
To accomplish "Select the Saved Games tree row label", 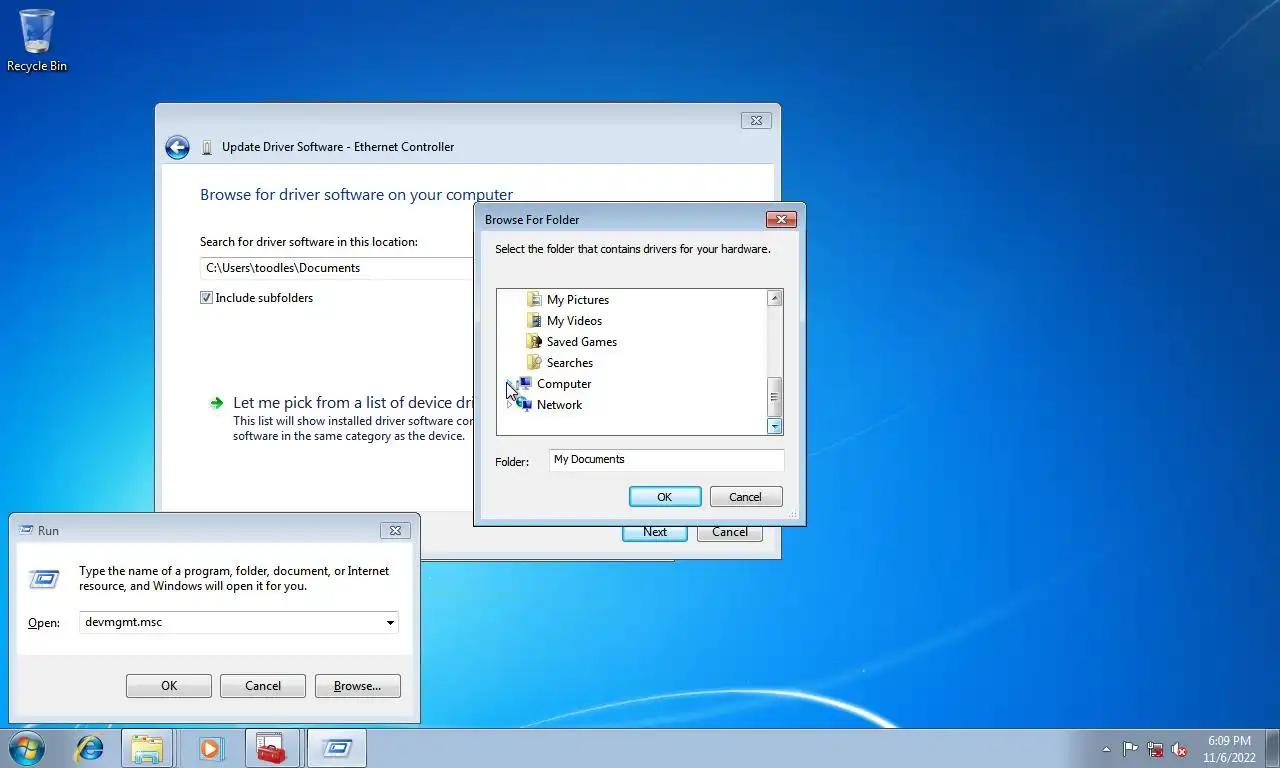I will pyautogui.click(x=582, y=342).
